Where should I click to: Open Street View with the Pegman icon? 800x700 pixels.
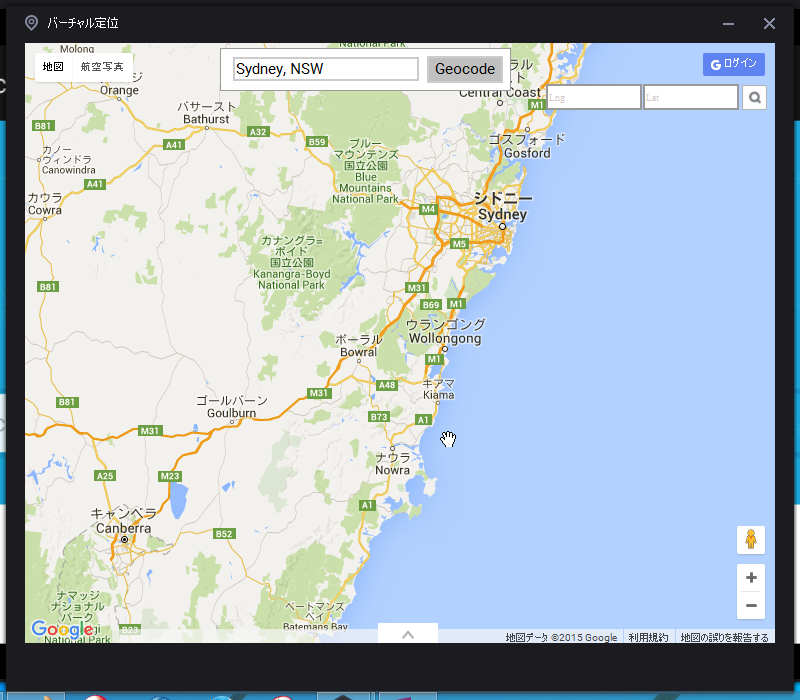tap(751, 540)
